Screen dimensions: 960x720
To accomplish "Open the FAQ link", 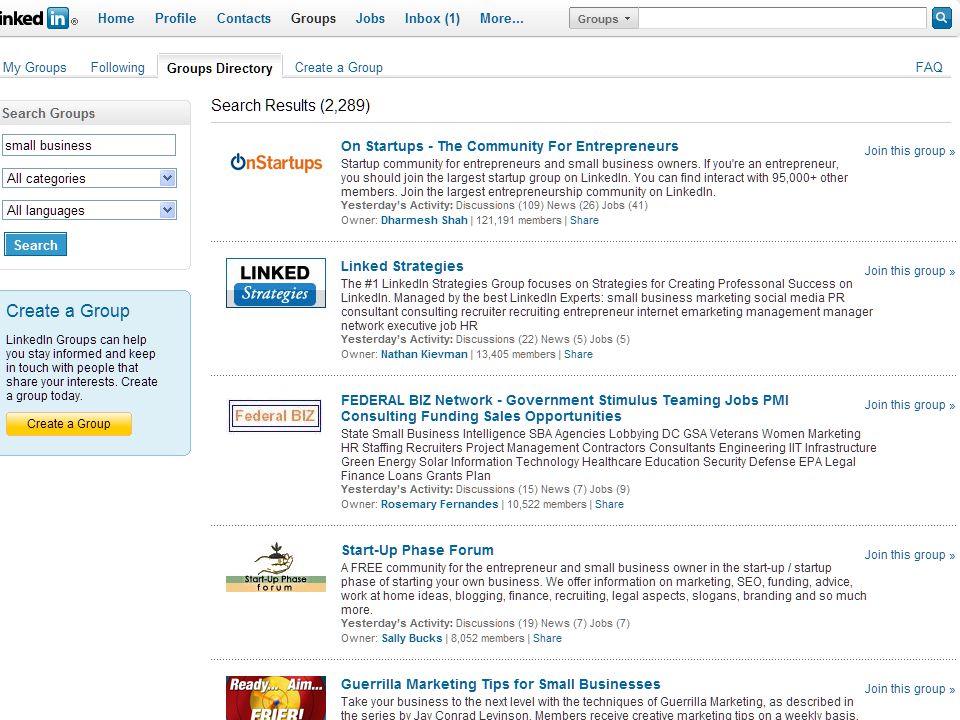I will pos(929,67).
